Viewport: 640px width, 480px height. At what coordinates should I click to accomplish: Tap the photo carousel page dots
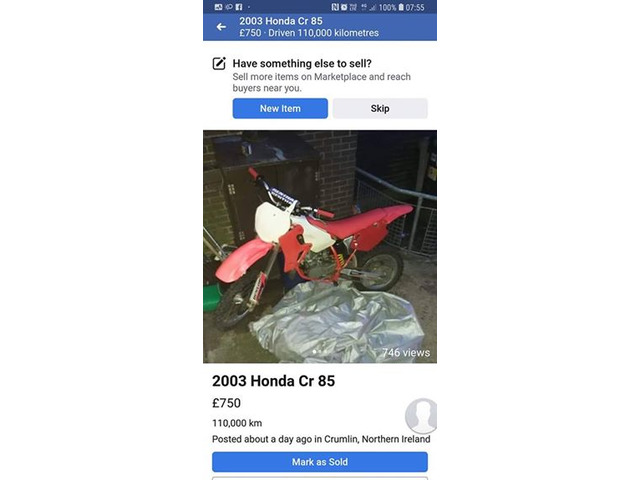coord(320,351)
